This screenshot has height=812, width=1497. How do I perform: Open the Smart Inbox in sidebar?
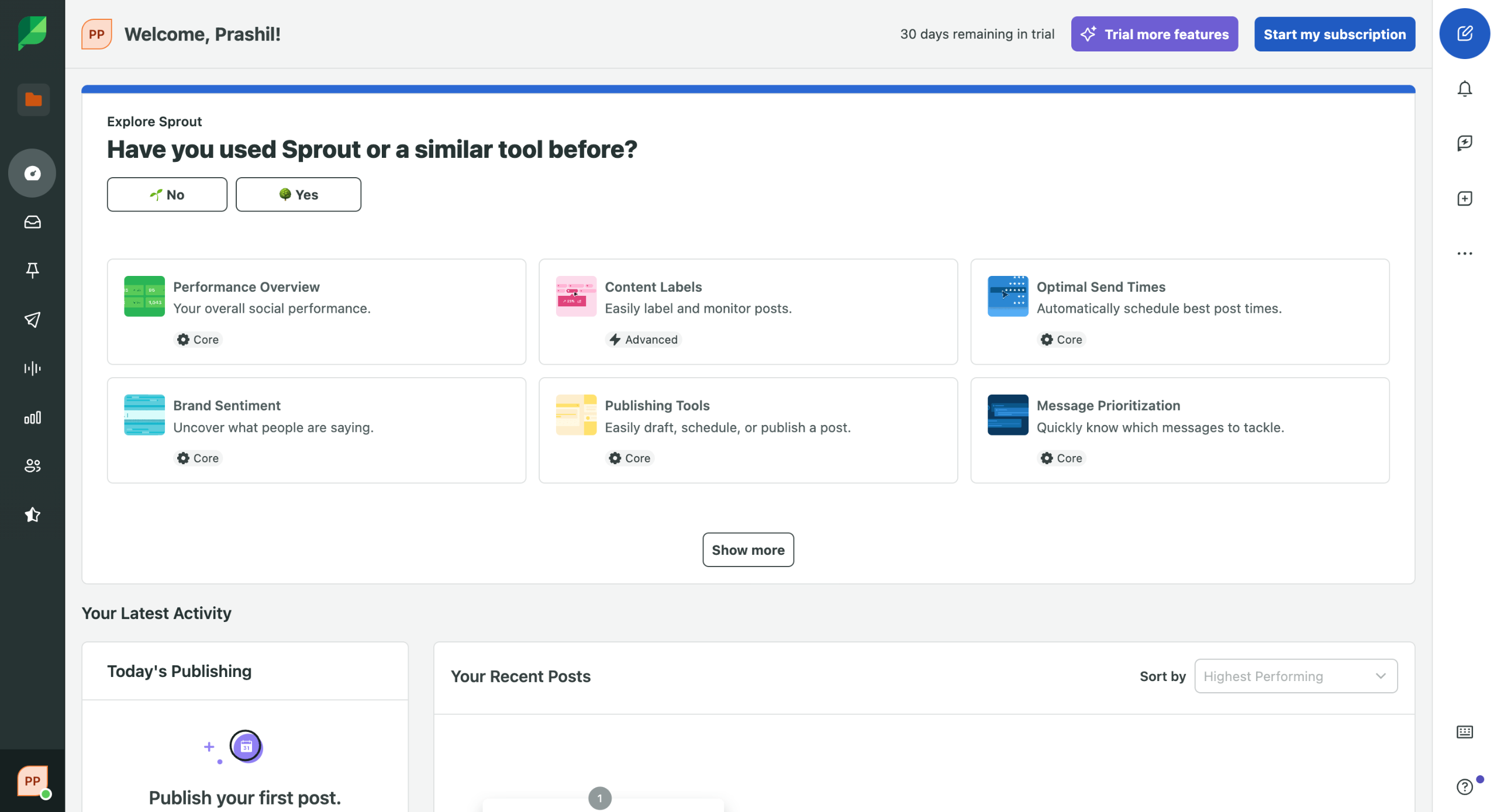tap(32, 222)
